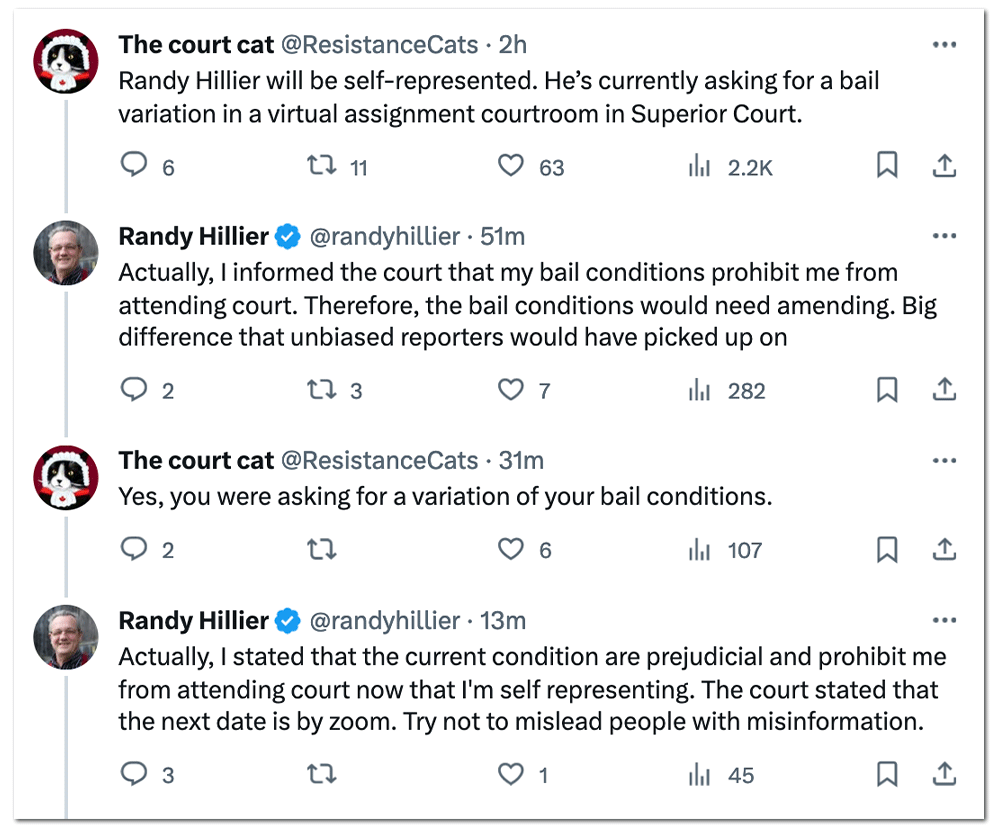Retweet The court cat's 31m tweet

320,549
